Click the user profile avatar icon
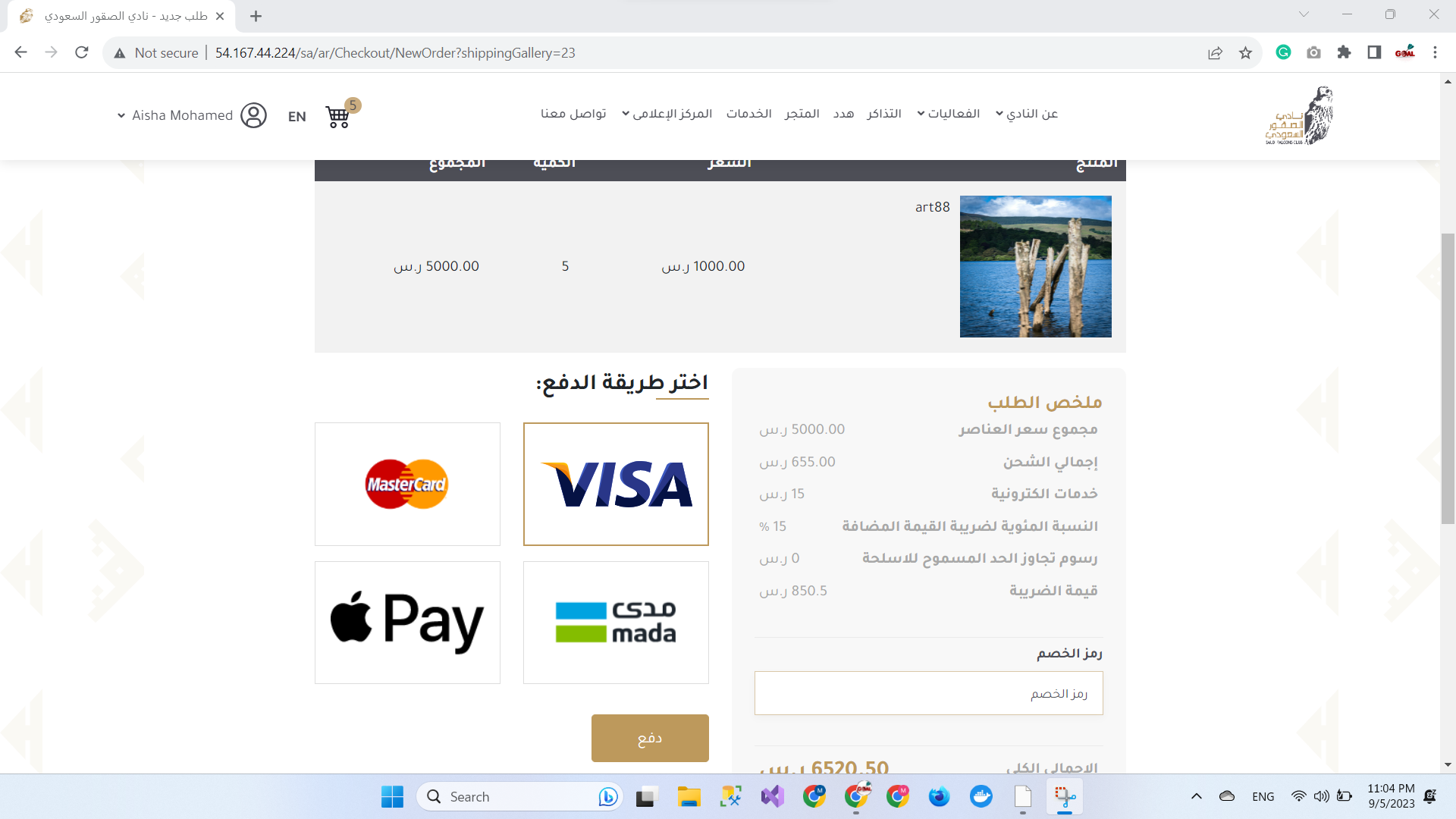The height and width of the screenshot is (819, 1456). tap(253, 115)
